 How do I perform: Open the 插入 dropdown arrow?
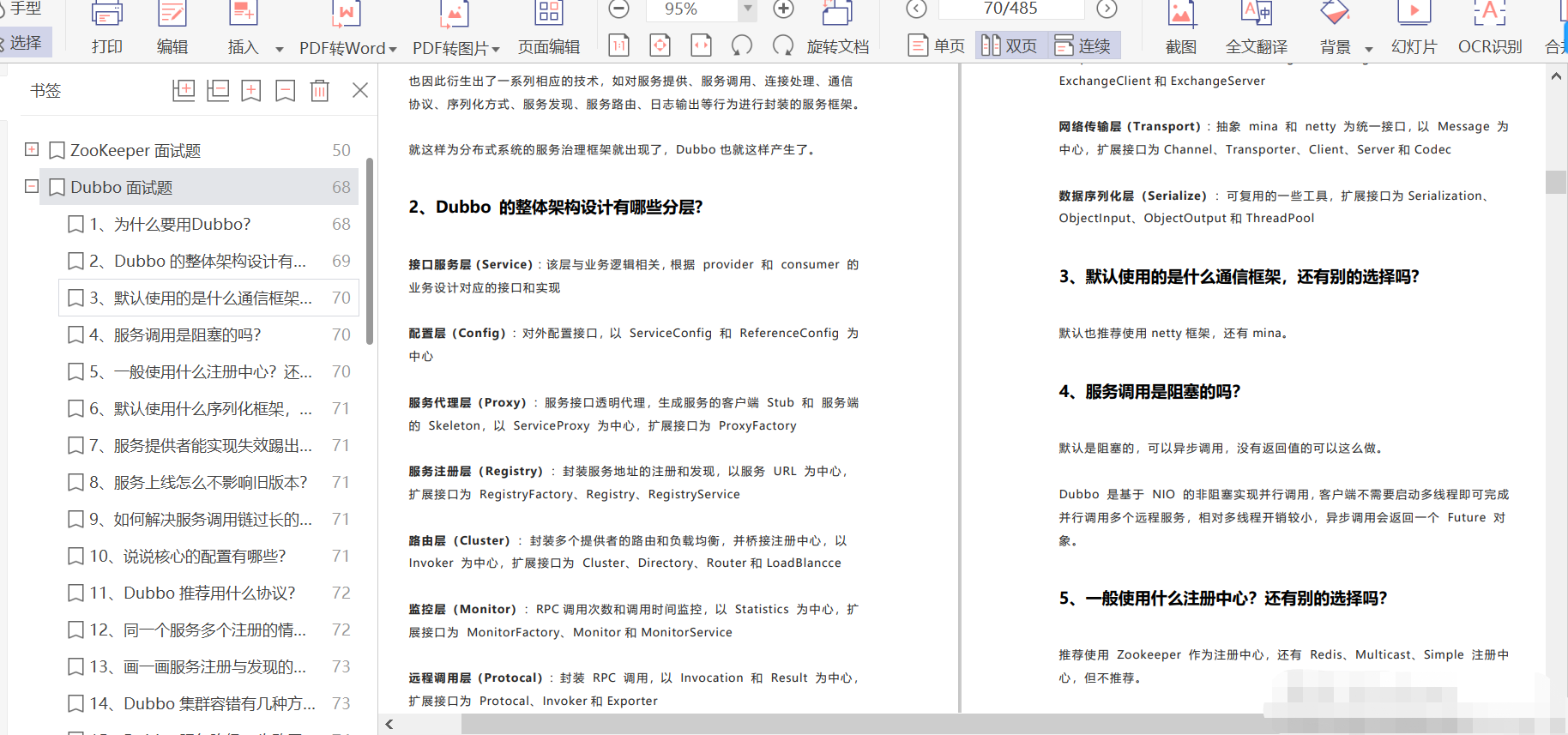click(x=280, y=49)
